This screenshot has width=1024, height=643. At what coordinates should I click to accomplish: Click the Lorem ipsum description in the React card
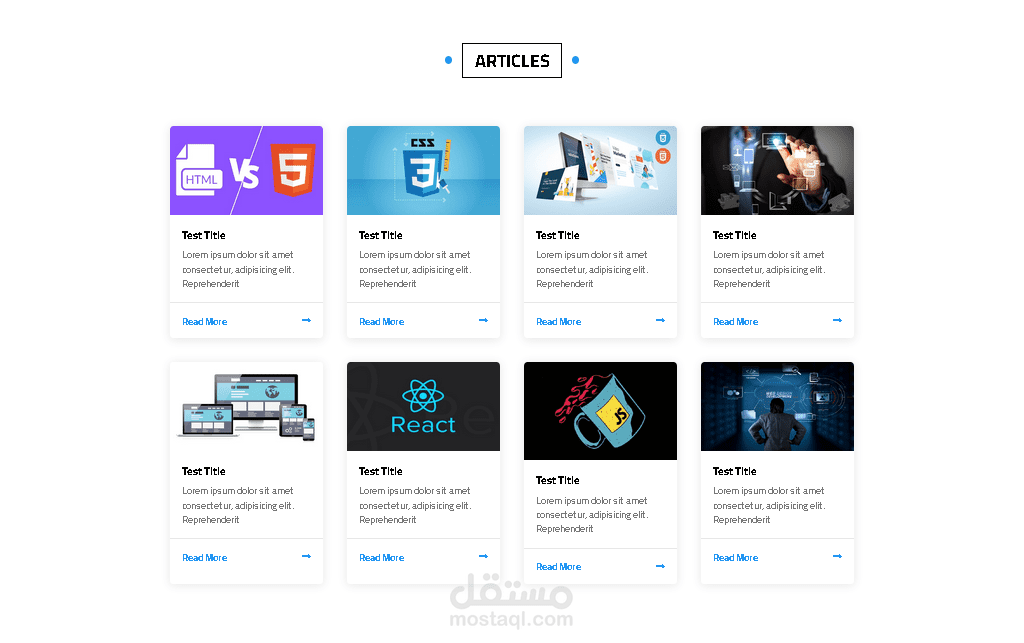[415, 505]
